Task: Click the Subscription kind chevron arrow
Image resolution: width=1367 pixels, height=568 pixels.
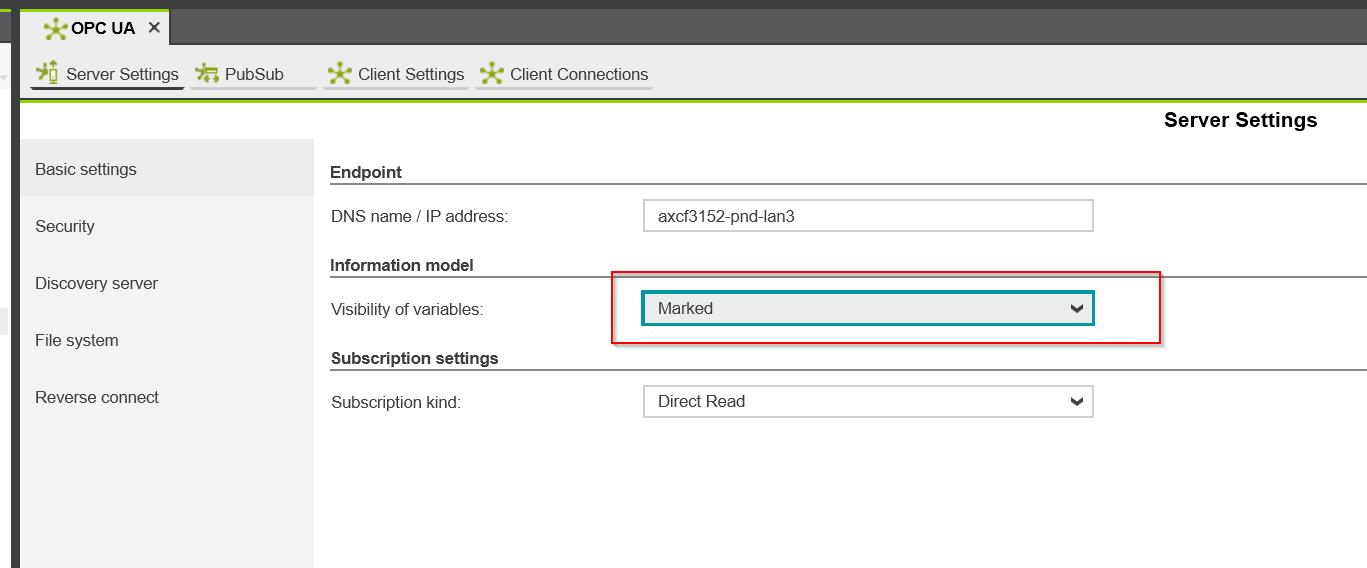Action: point(1077,402)
